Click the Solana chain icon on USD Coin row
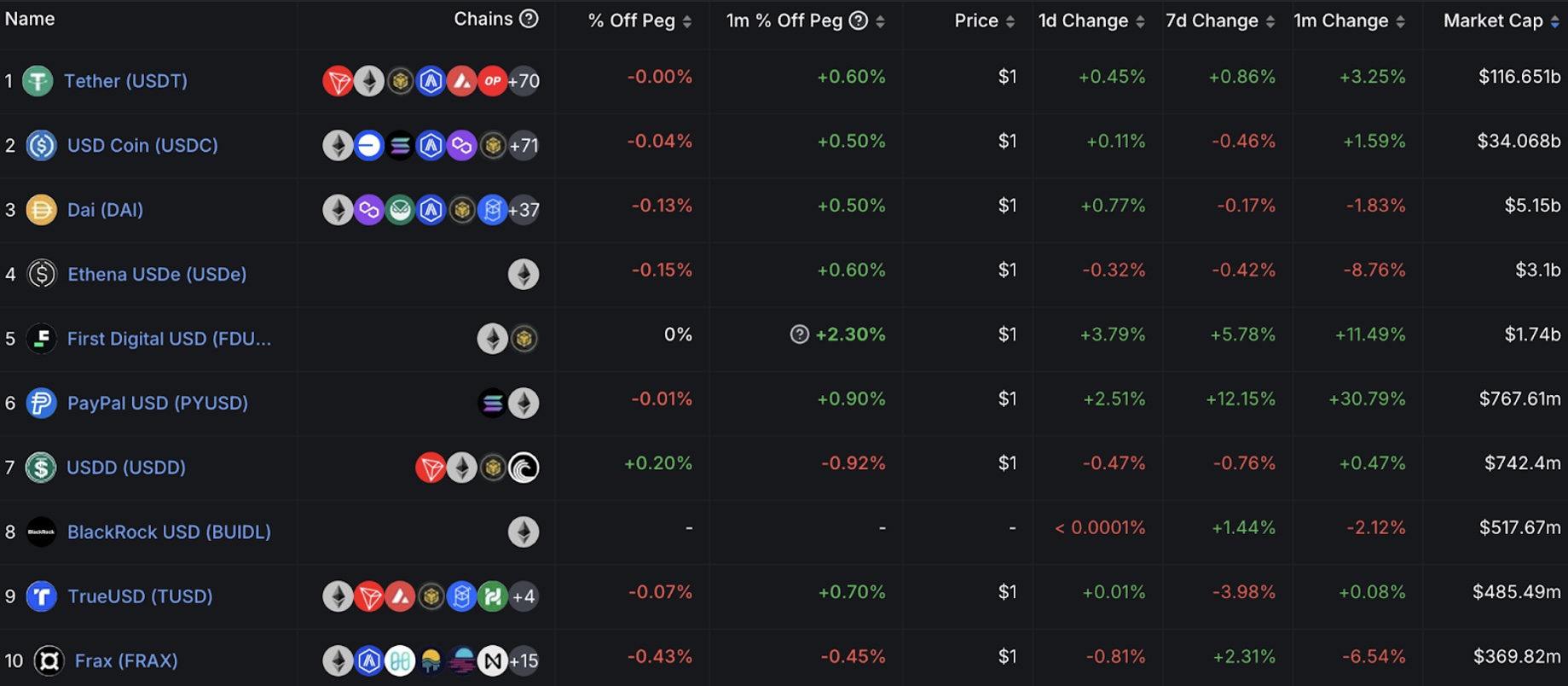Image resolution: width=1568 pixels, height=686 pixels. (x=401, y=145)
